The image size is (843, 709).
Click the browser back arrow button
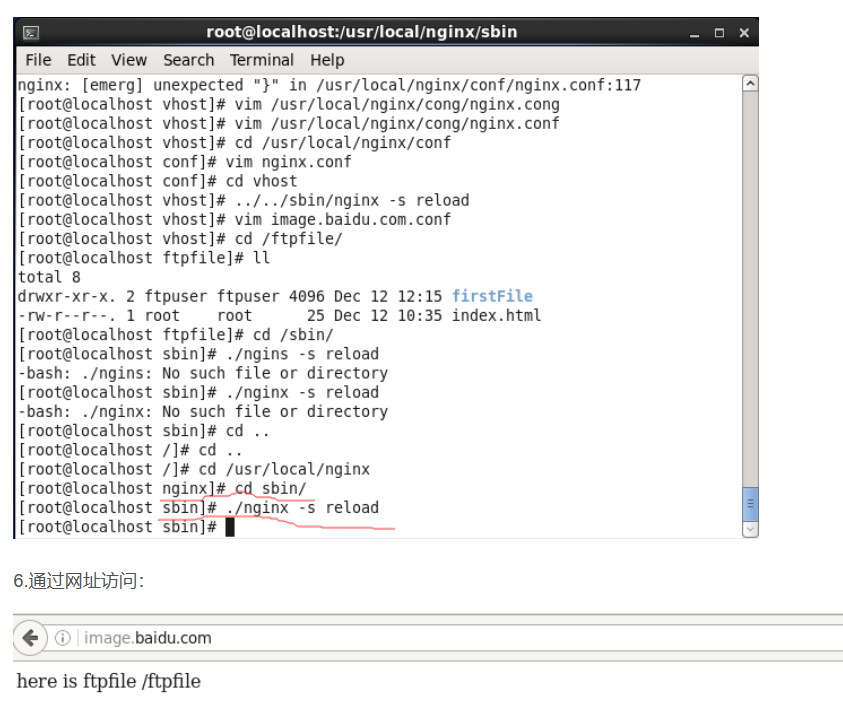coord(30,638)
